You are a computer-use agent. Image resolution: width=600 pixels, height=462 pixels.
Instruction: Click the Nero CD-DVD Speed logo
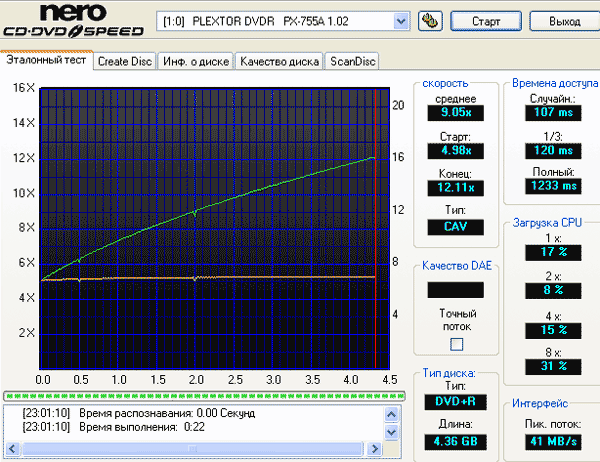coord(73,21)
